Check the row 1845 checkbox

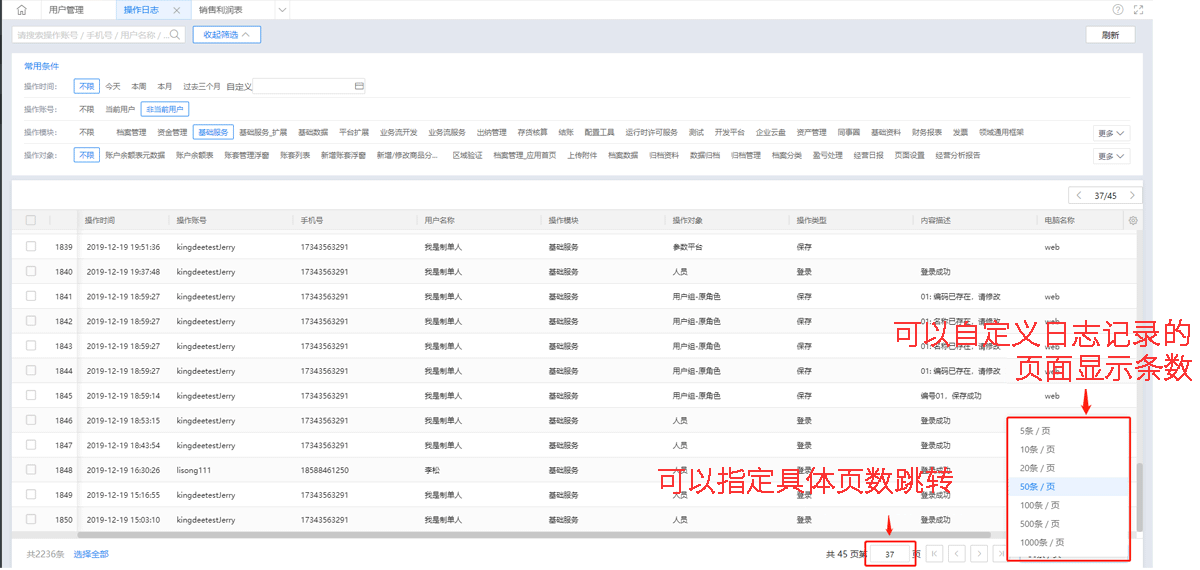(x=31, y=395)
